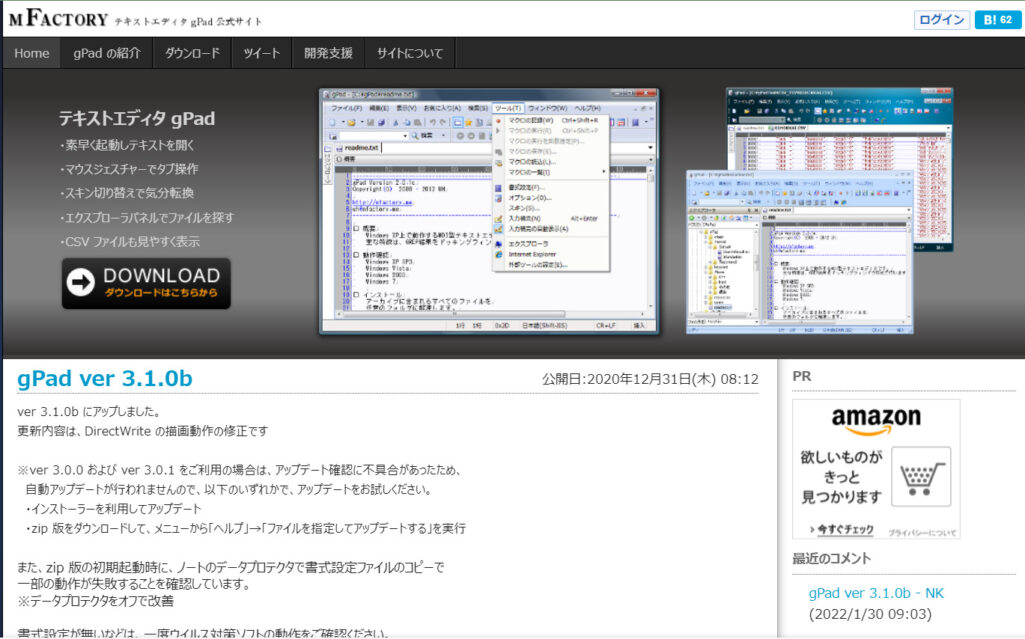Screen dimensions: 1025x639
Task: Click the 公開日 2020年12月31日 date text
Action: (x=650, y=379)
